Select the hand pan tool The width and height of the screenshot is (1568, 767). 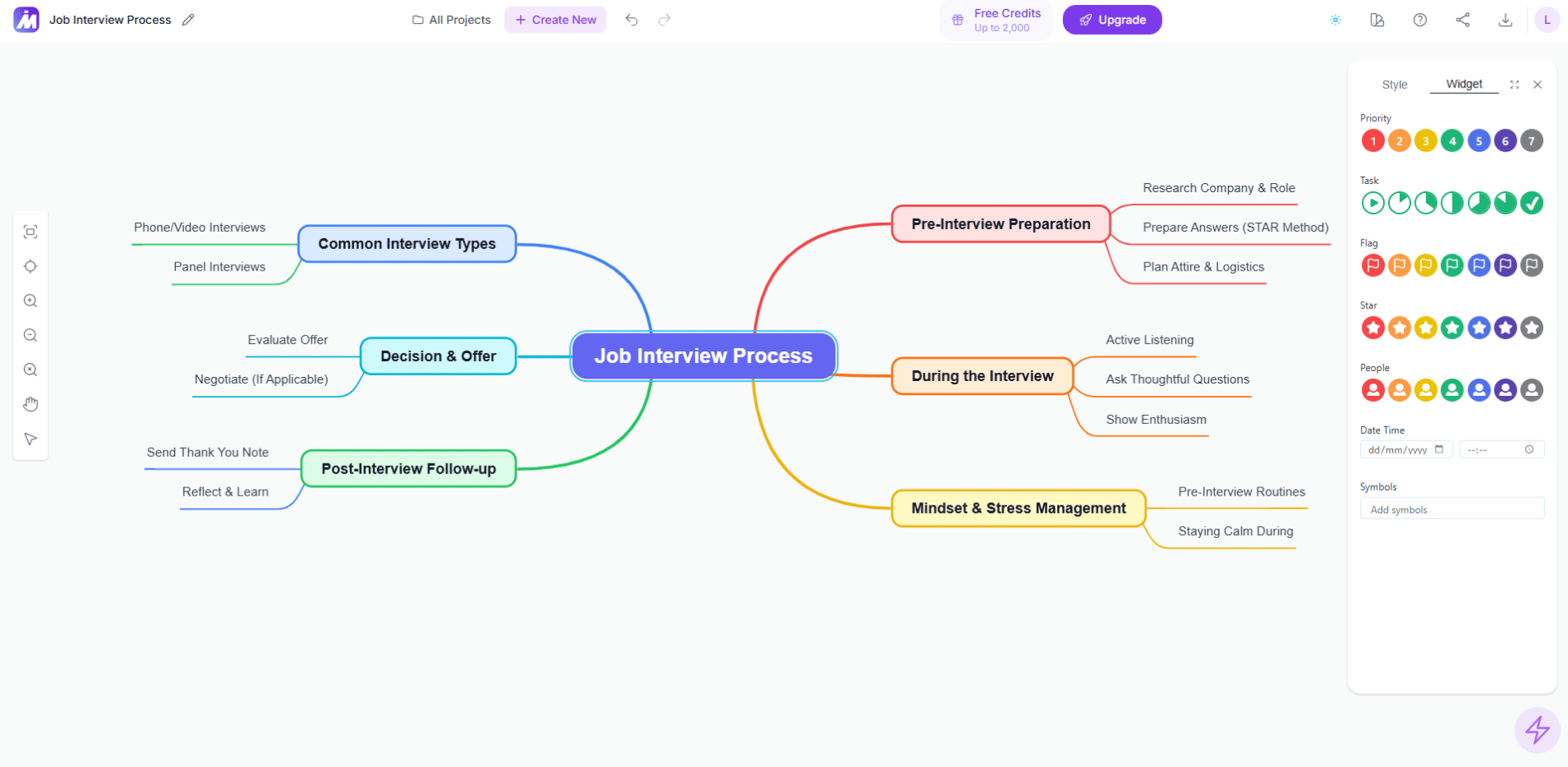tap(31, 403)
